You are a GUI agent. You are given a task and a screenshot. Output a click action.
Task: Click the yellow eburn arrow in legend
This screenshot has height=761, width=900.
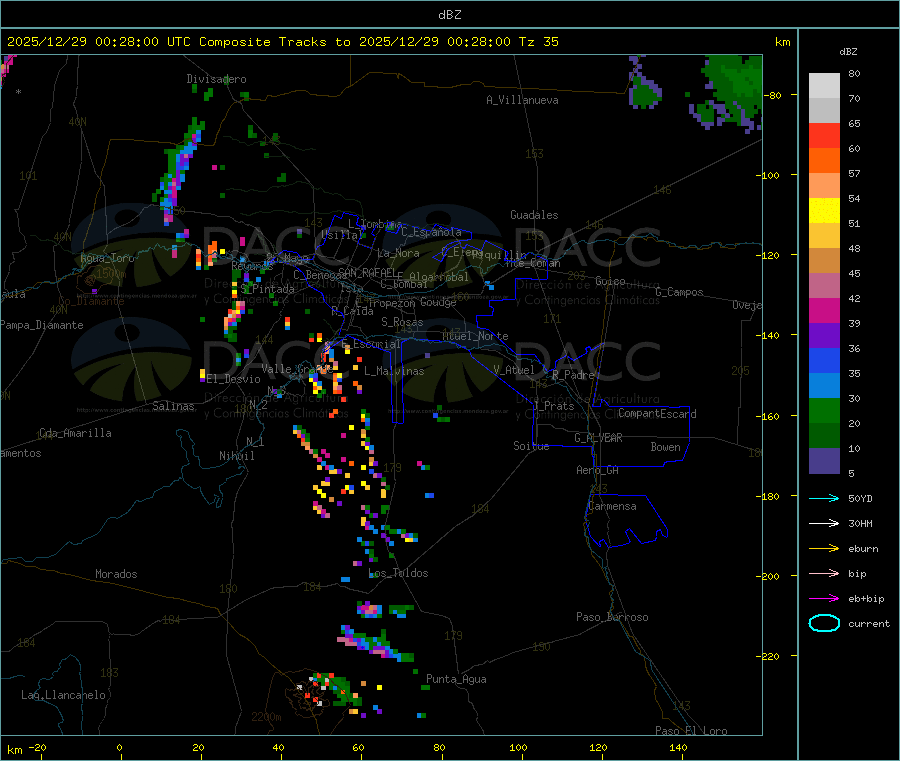(x=824, y=549)
